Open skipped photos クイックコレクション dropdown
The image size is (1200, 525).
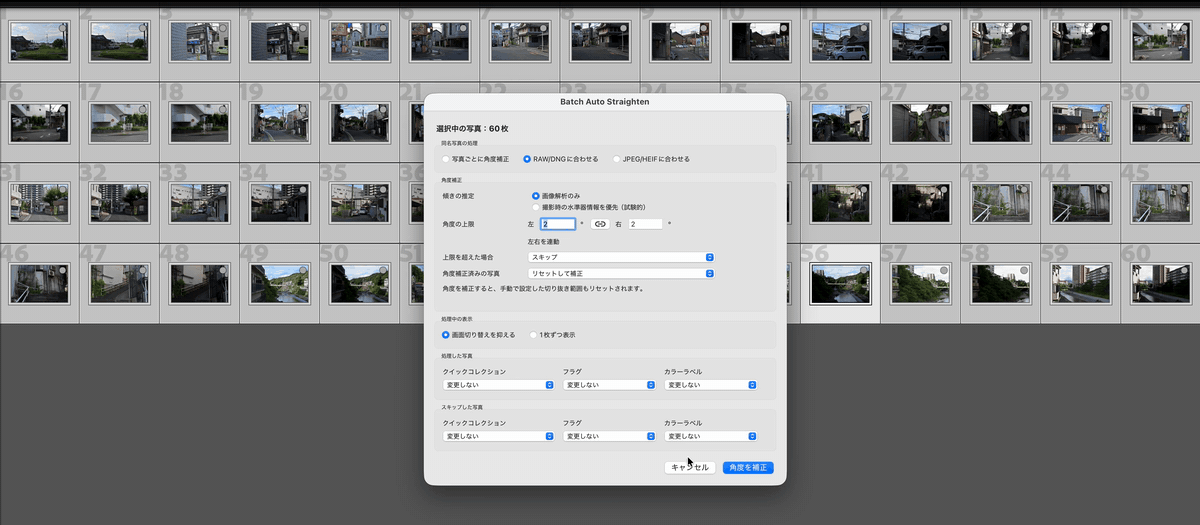(x=498, y=436)
